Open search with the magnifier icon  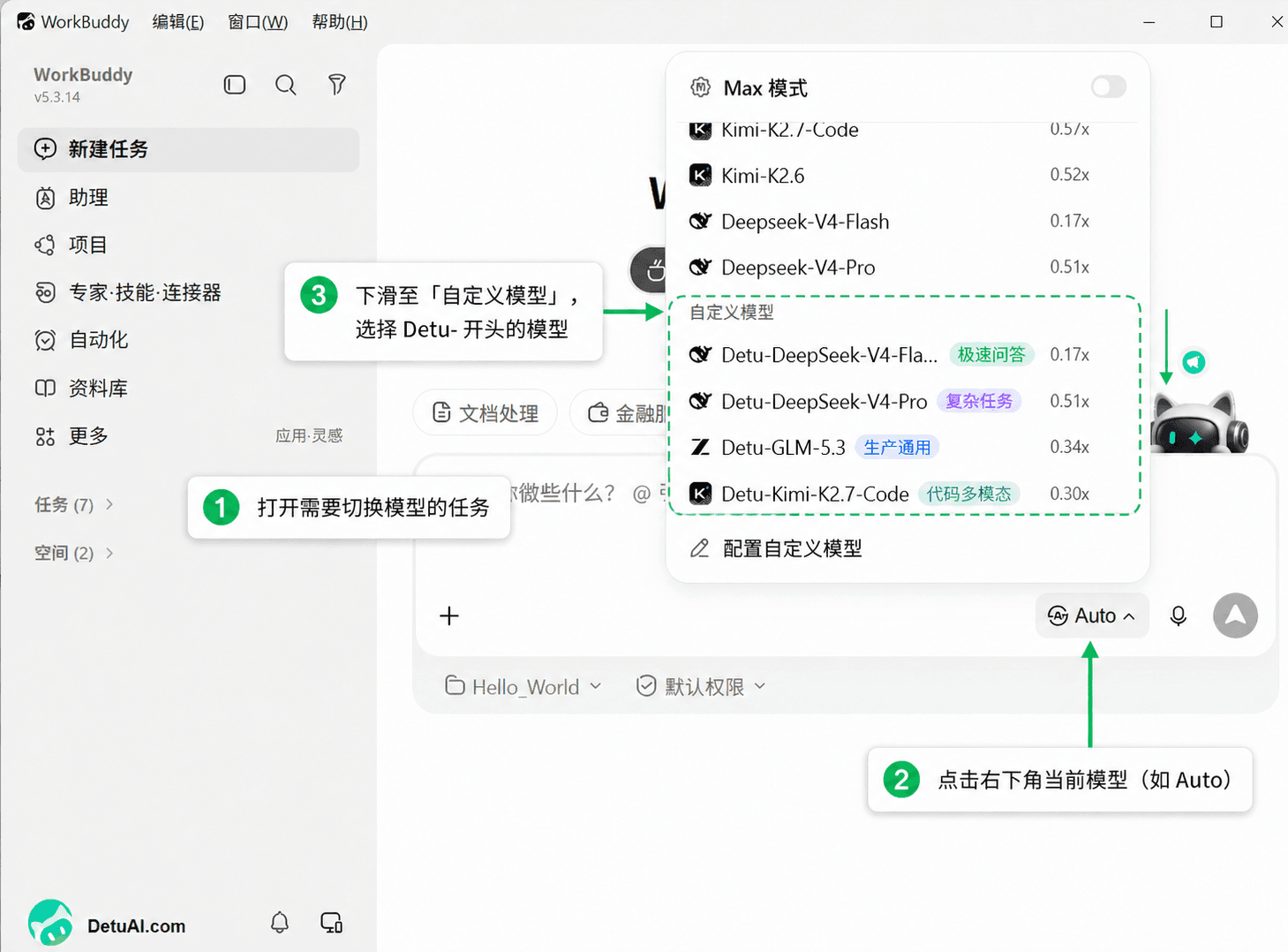[x=285, y=85]
